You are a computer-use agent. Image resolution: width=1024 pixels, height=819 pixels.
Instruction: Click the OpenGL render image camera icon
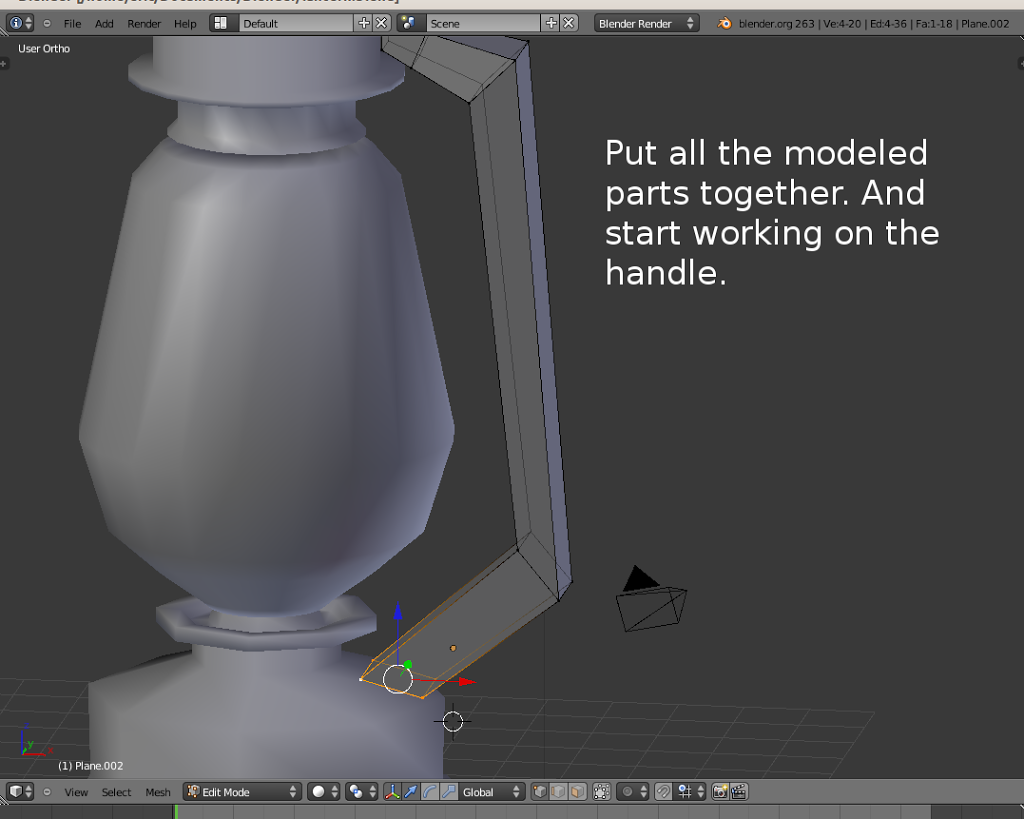[720, 791]
